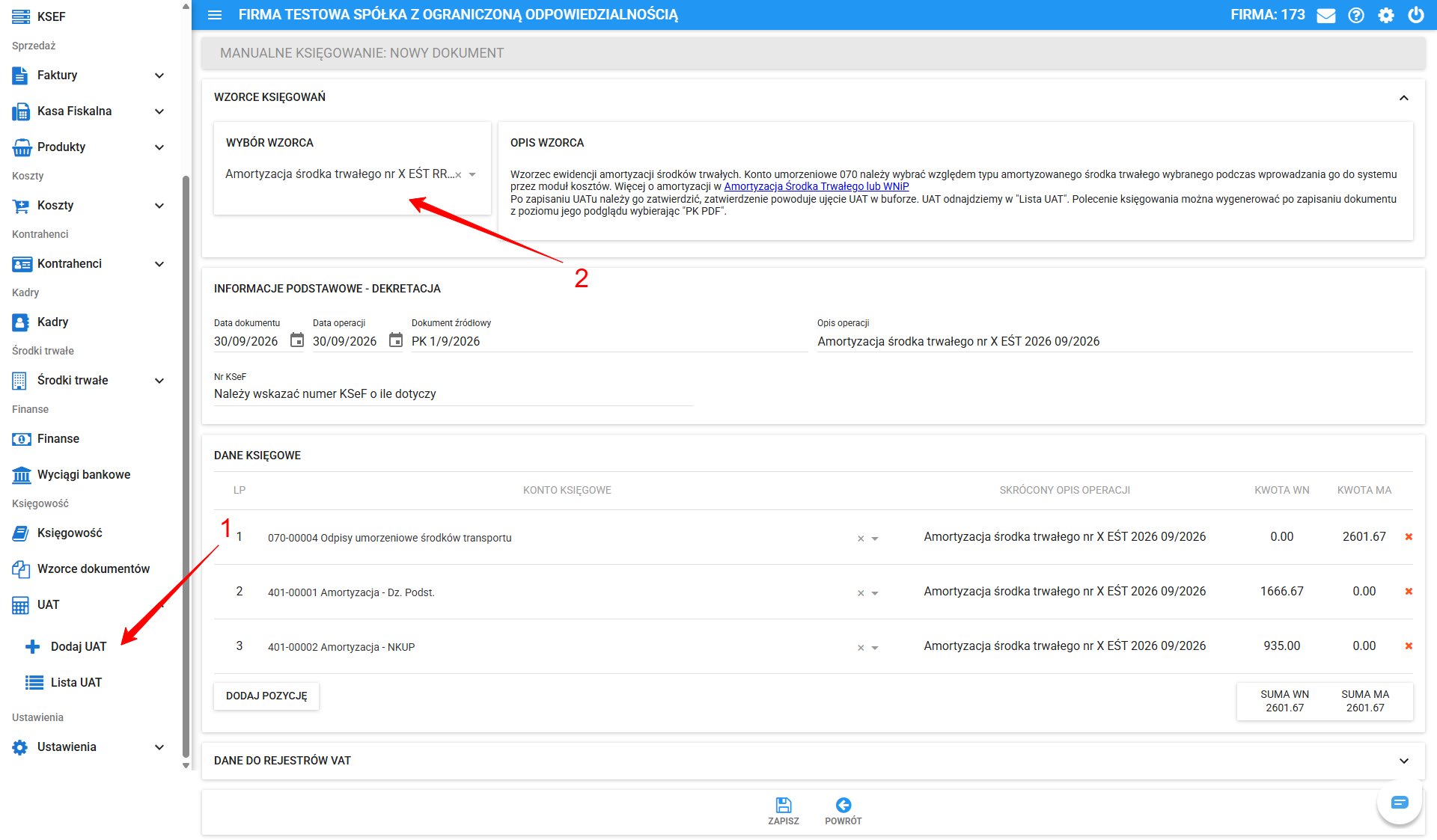The height and width of the screenshot is (840, 1437).
Task: Expand the Ustawienia submenu chevron
Action: [159, 747]
